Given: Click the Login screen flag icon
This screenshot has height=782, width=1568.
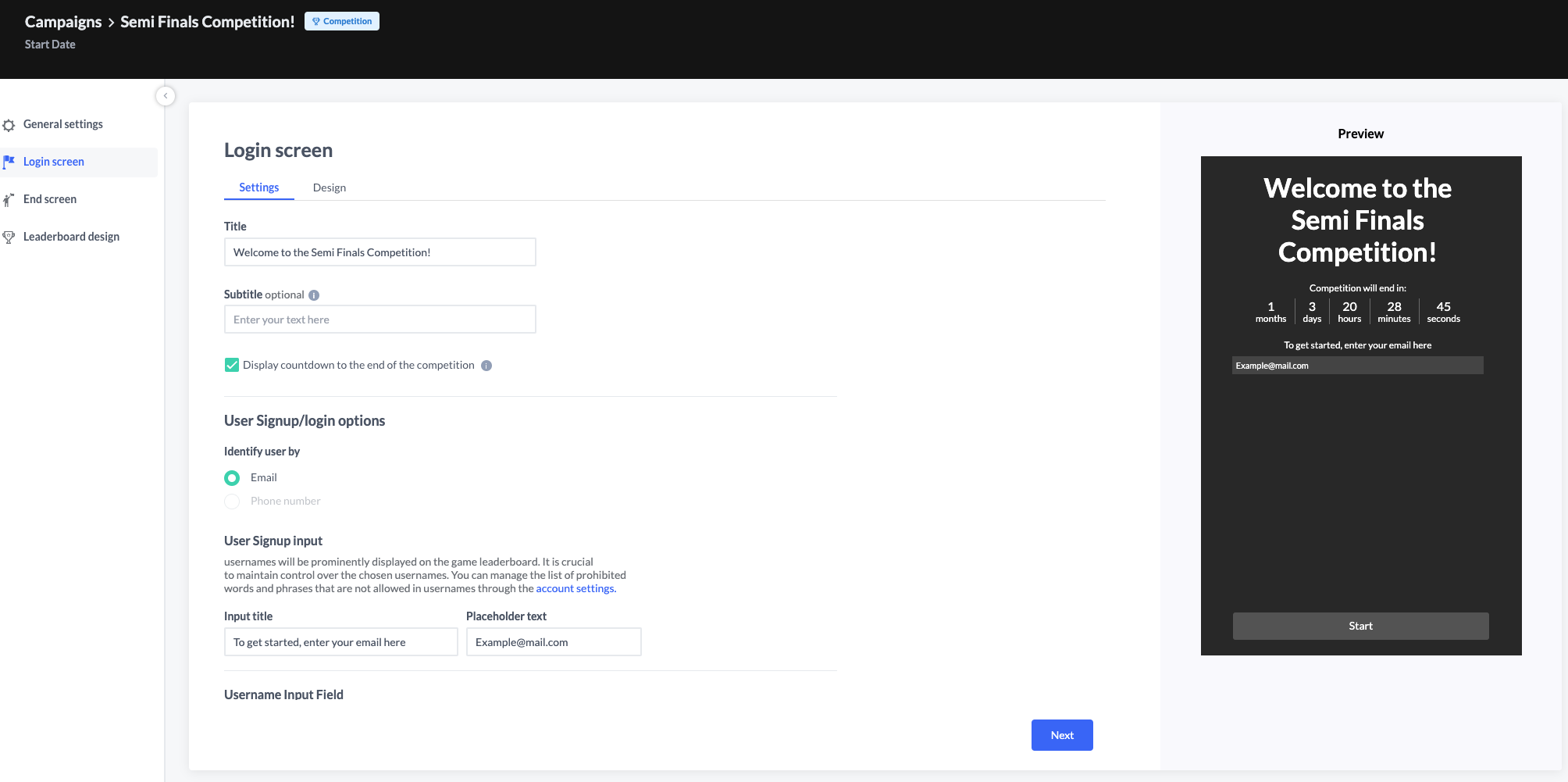Looking at the screenshot, I should (x=9, y=162).
